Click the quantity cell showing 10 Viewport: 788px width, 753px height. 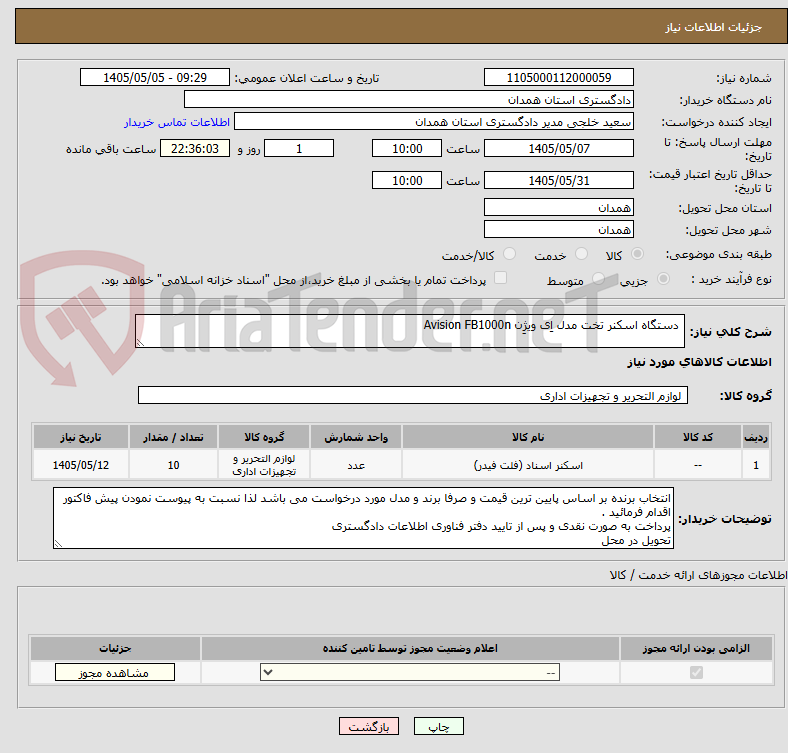coord(173,465)
